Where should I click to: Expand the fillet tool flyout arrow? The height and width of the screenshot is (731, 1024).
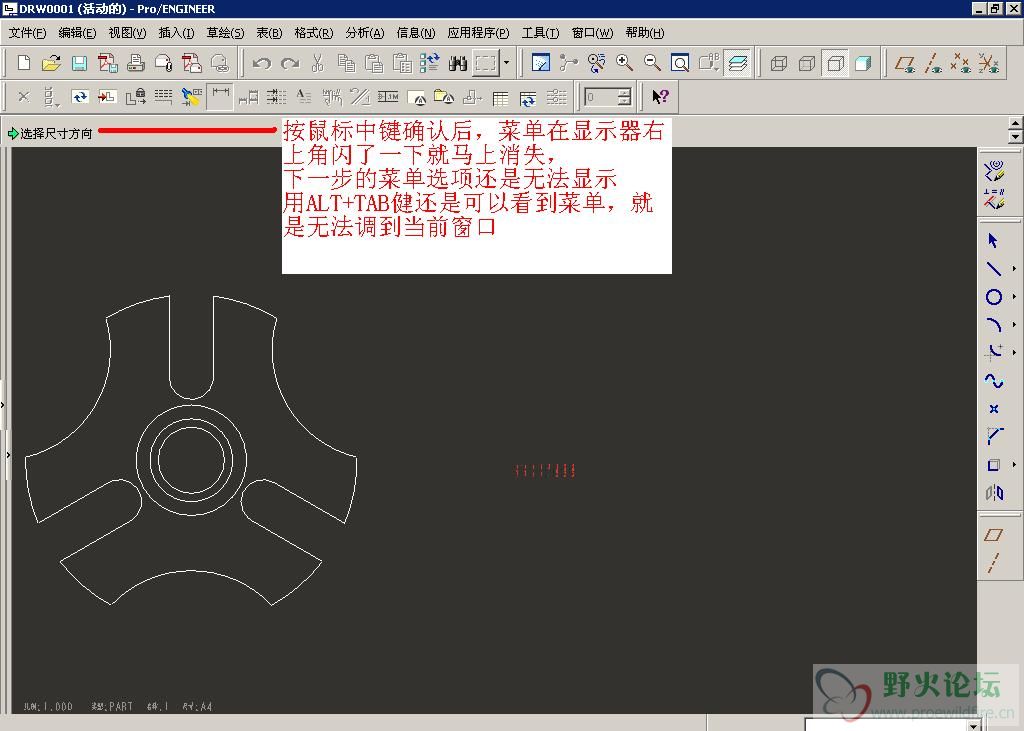[x=1014, y=352]
